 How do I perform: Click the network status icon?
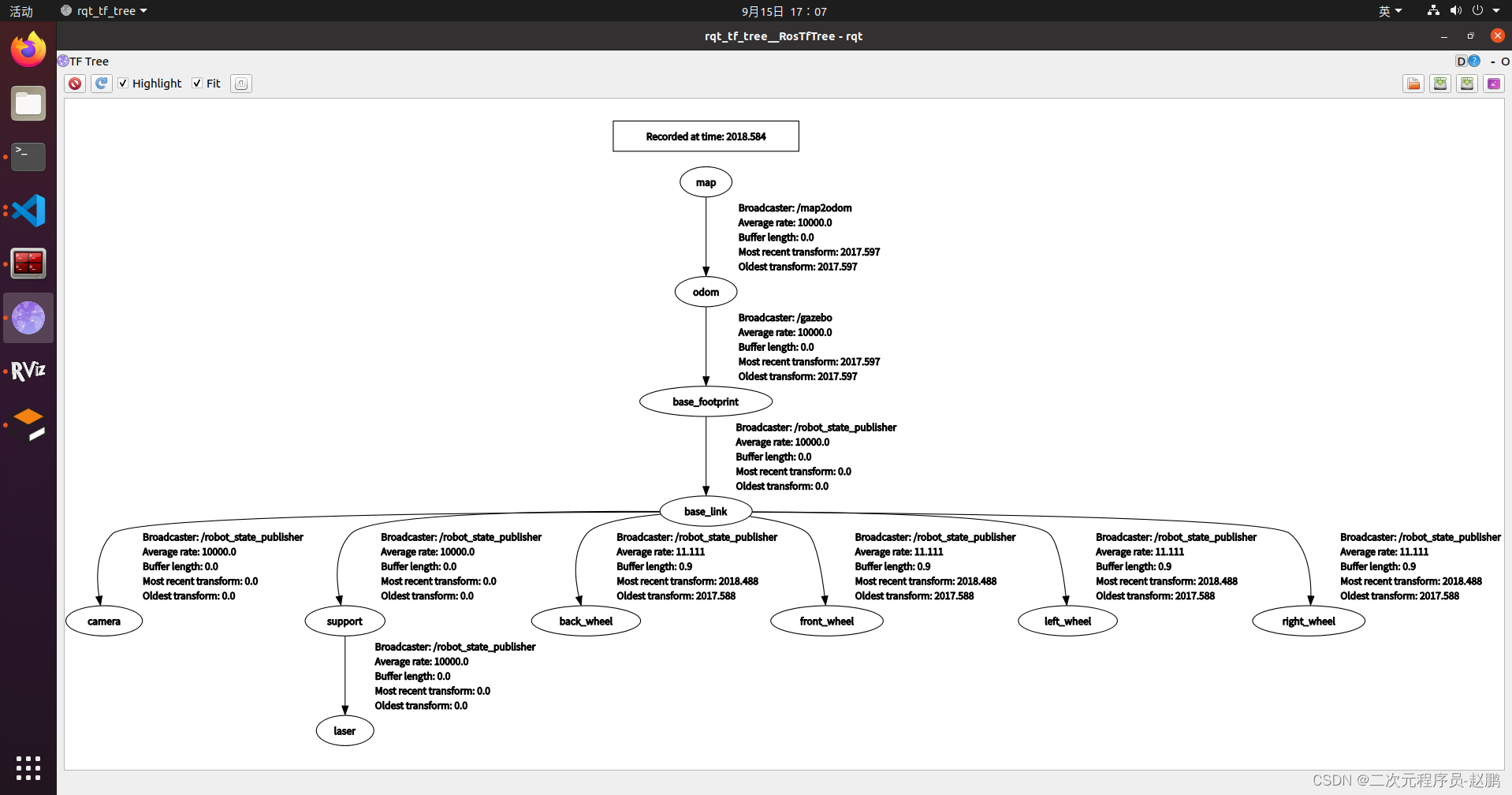(x=1433, y=10)
